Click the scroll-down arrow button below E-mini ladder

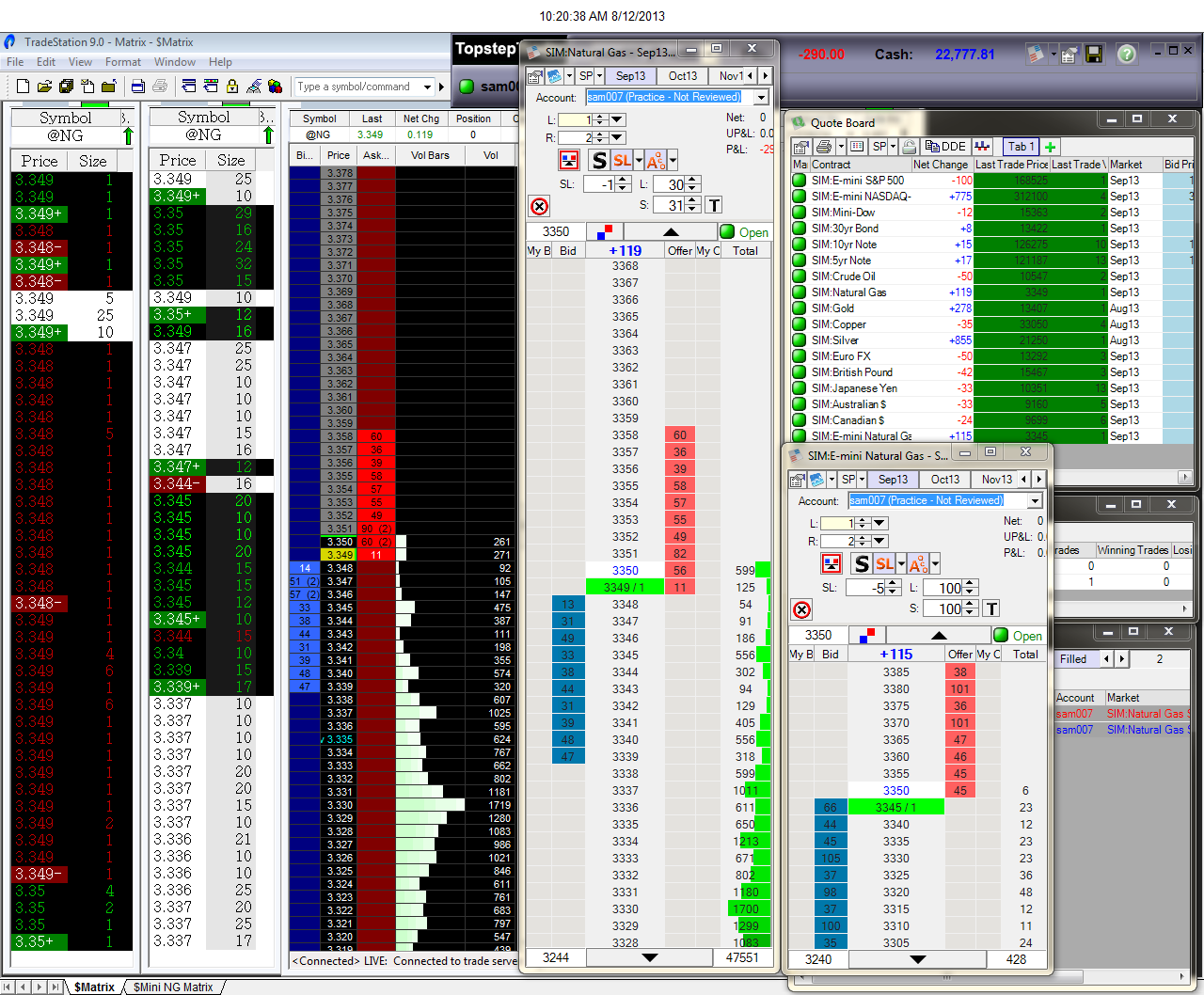coord(917,959)
